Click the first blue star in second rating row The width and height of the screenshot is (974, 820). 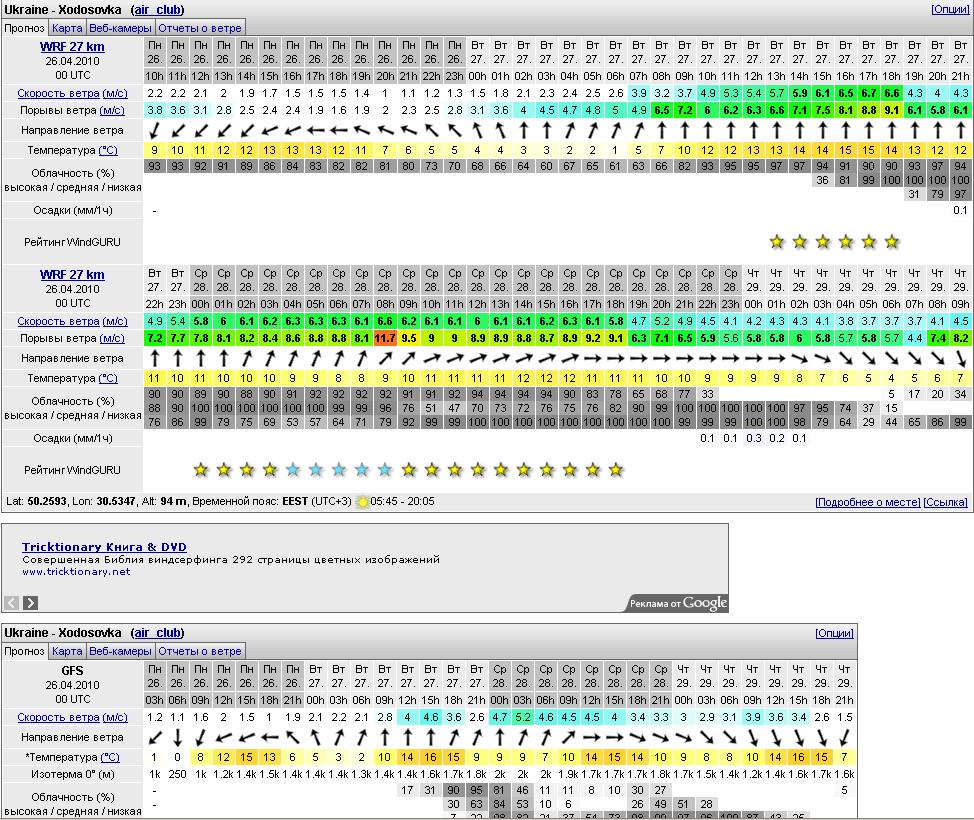[x=293, y=470]
